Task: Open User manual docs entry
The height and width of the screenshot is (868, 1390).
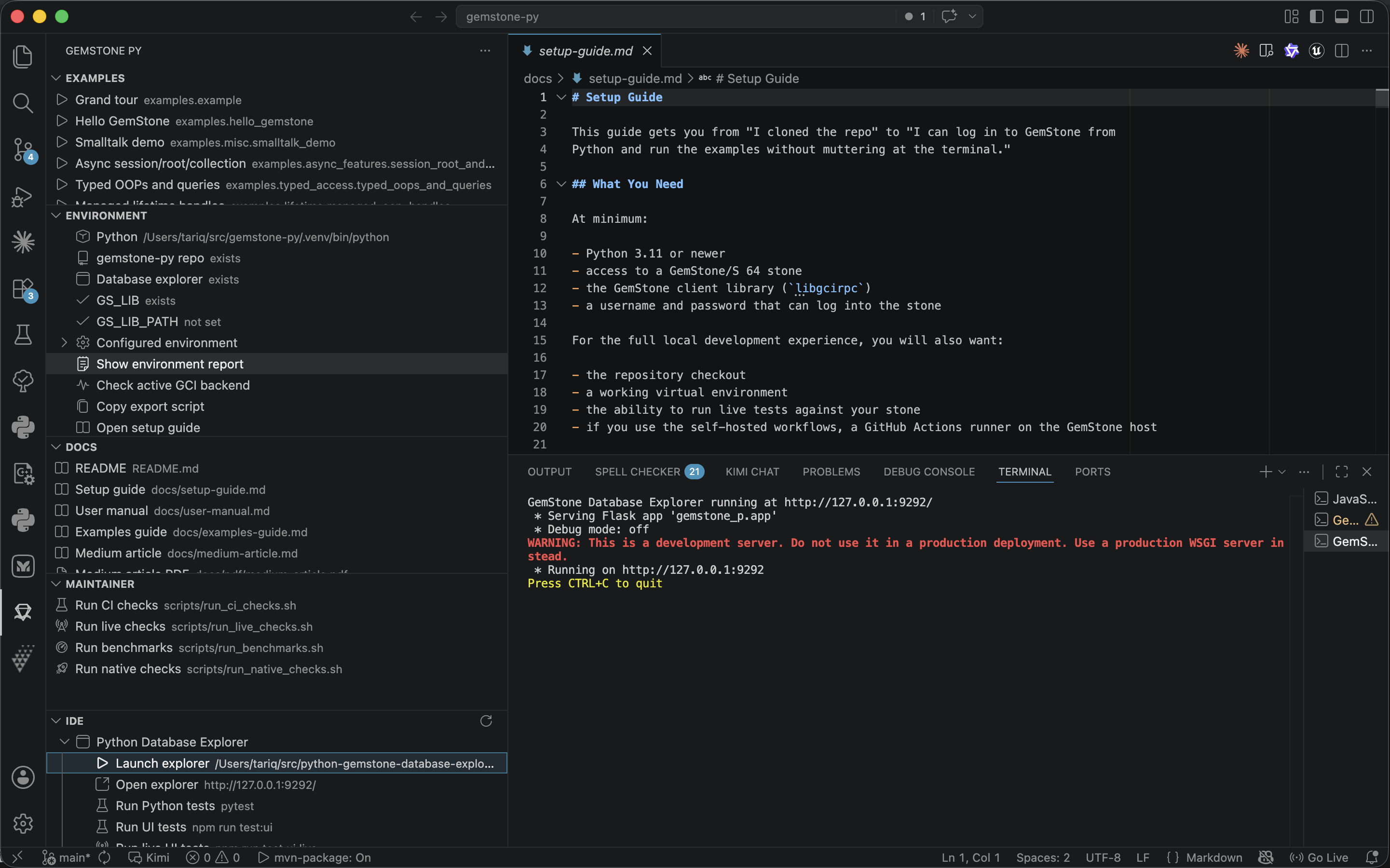Action: [277, 510]
